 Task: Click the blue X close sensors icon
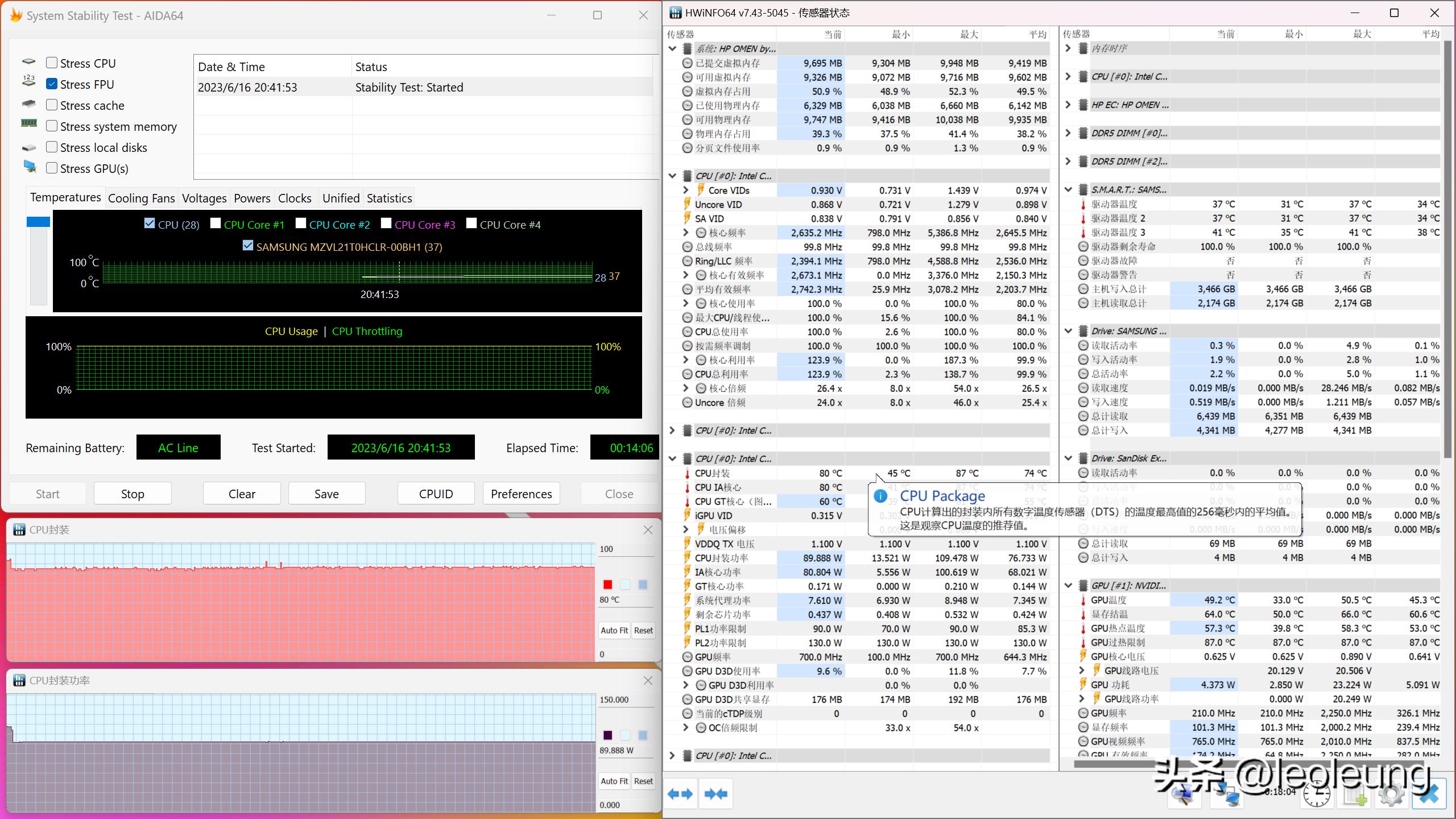coord(1428,793)
